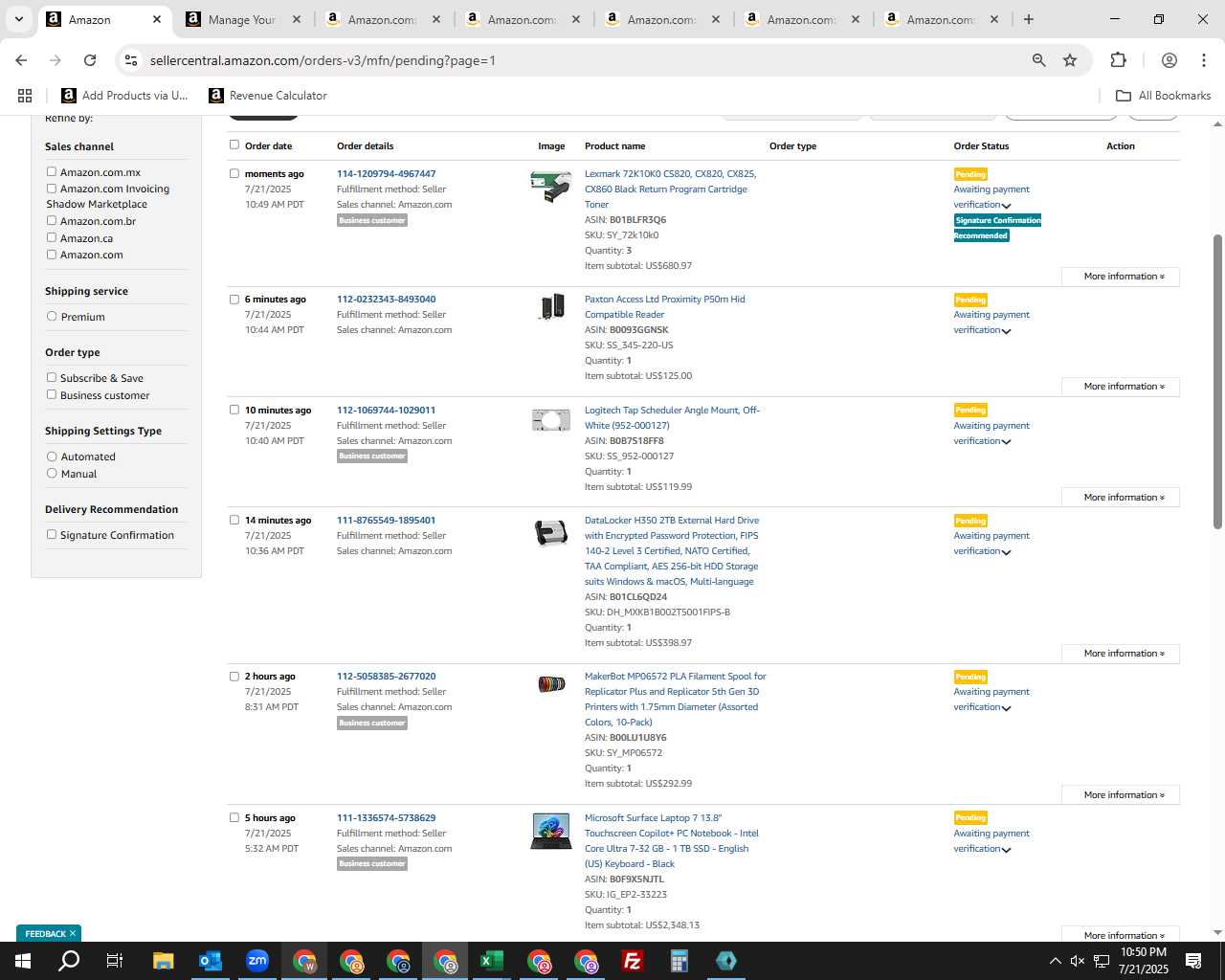Viewport: 1225px width, 980px height.
Task: Show hidden system tray icons
Action: coord(1055,961)
